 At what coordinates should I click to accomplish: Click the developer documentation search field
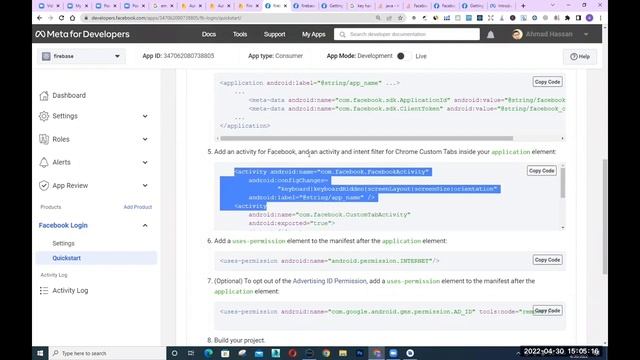(x=407, y=34)
